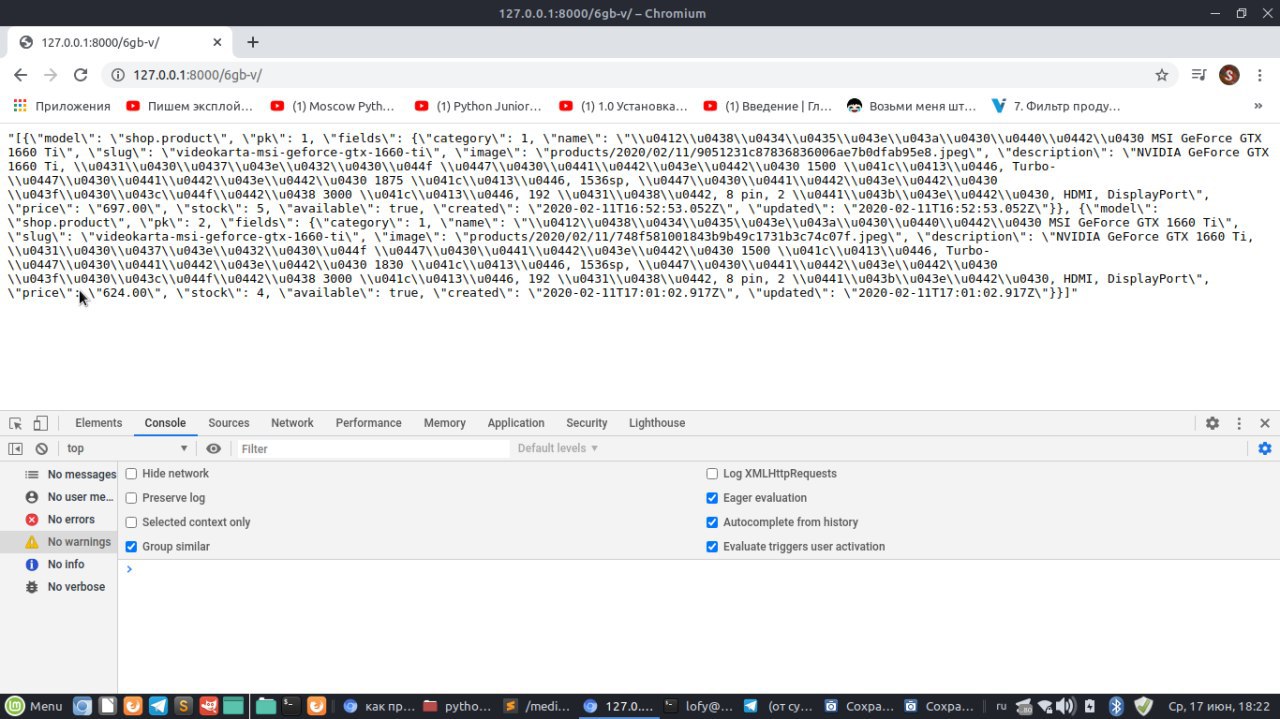
Task: Open the Chromium profile avatar
Action: [x=1230, y=75]
